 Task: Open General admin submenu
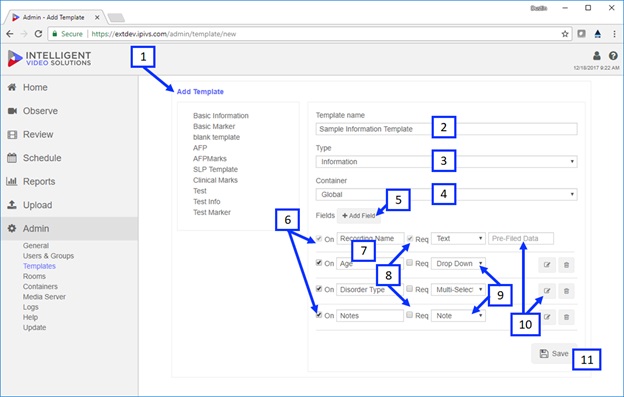(36, 246)
